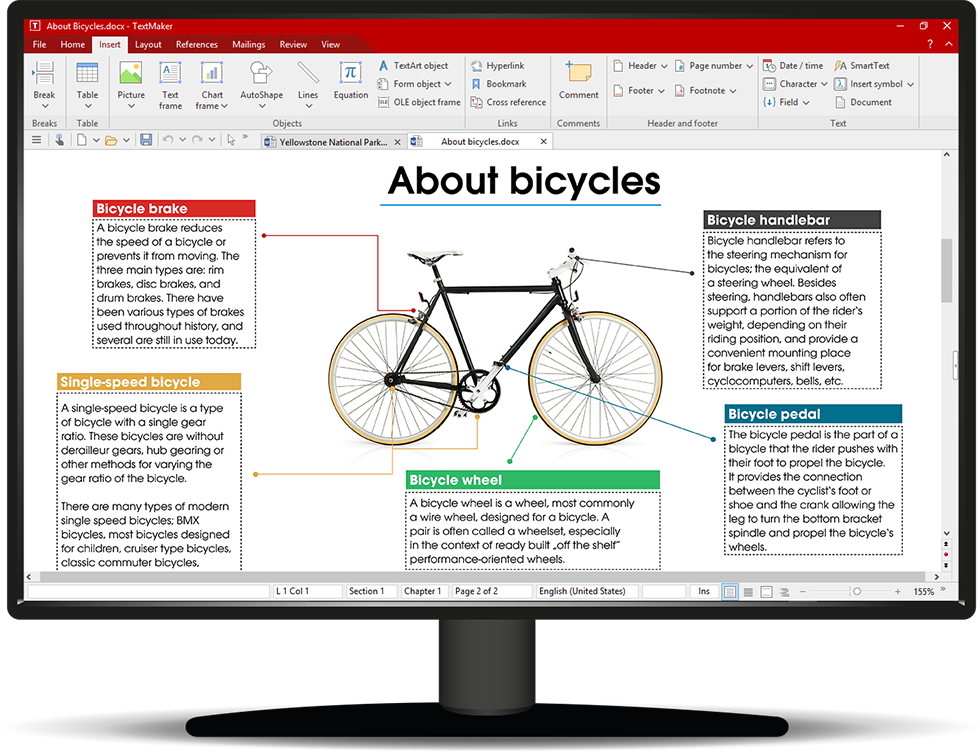Insert a TextArt object

coord(413,66)
